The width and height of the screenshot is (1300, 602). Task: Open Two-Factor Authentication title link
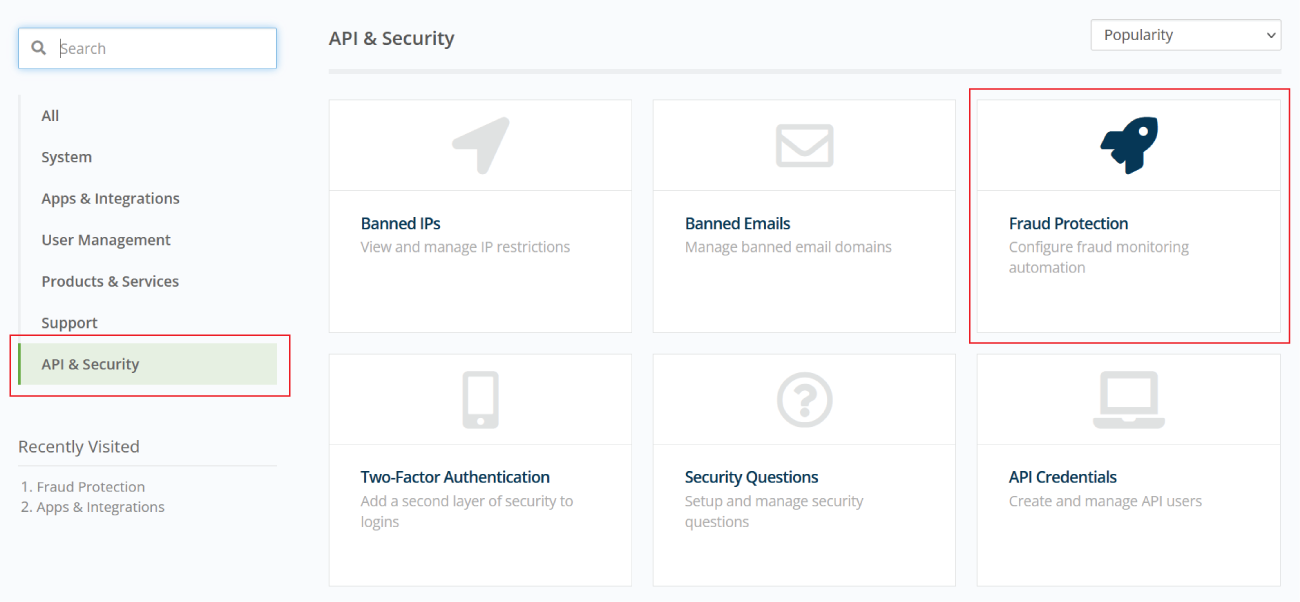[x=455, y=477]
